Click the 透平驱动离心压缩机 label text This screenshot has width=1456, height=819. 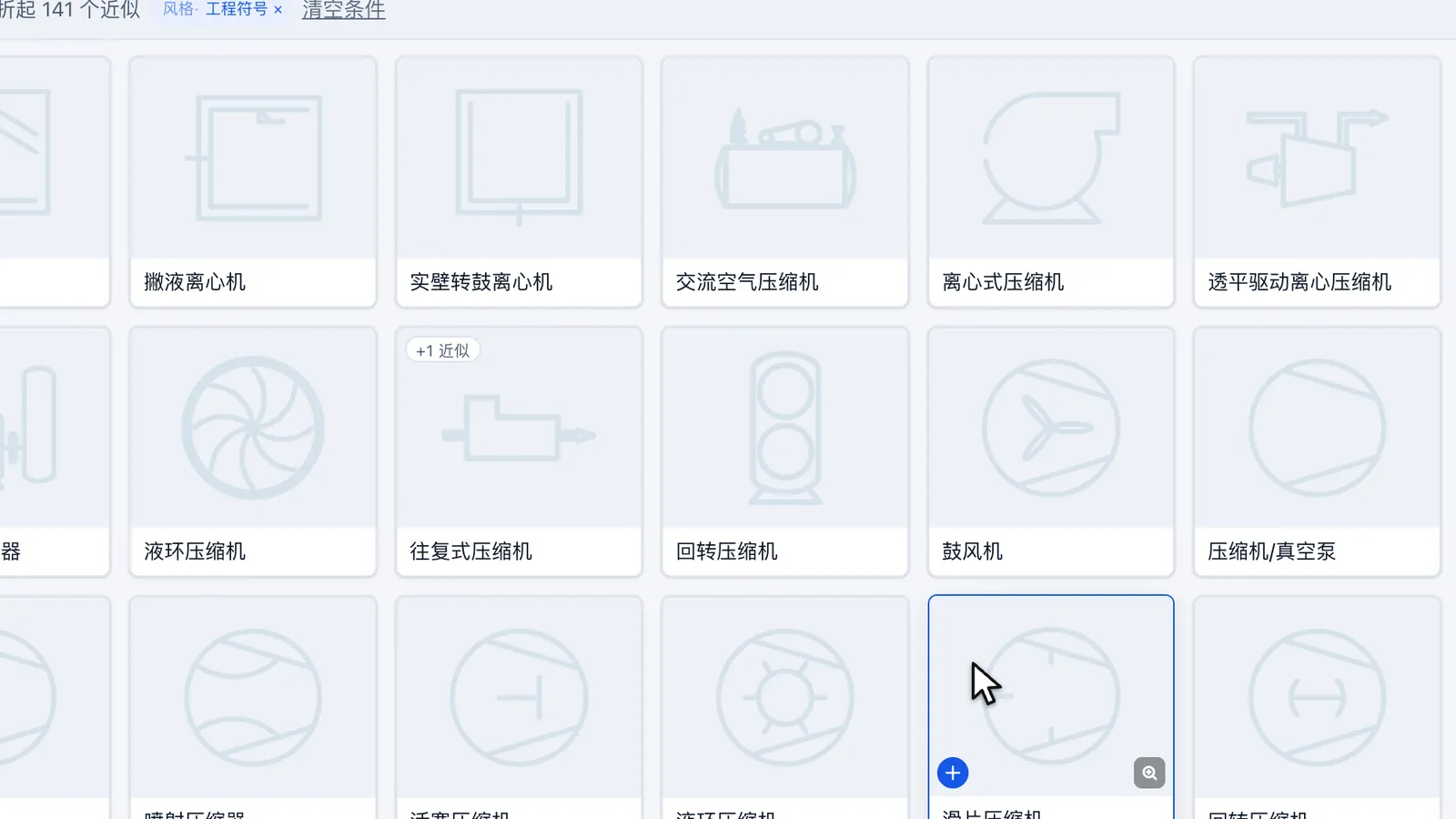[1299, 282]
